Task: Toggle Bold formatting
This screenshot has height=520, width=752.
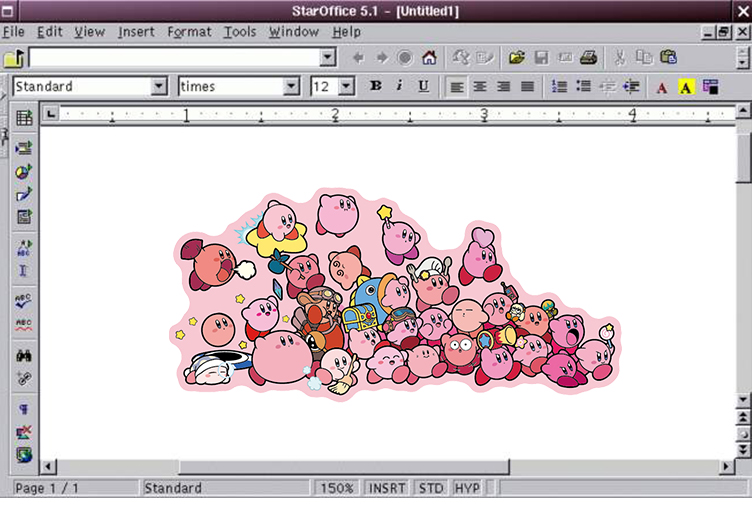Action: click(376, 86)
